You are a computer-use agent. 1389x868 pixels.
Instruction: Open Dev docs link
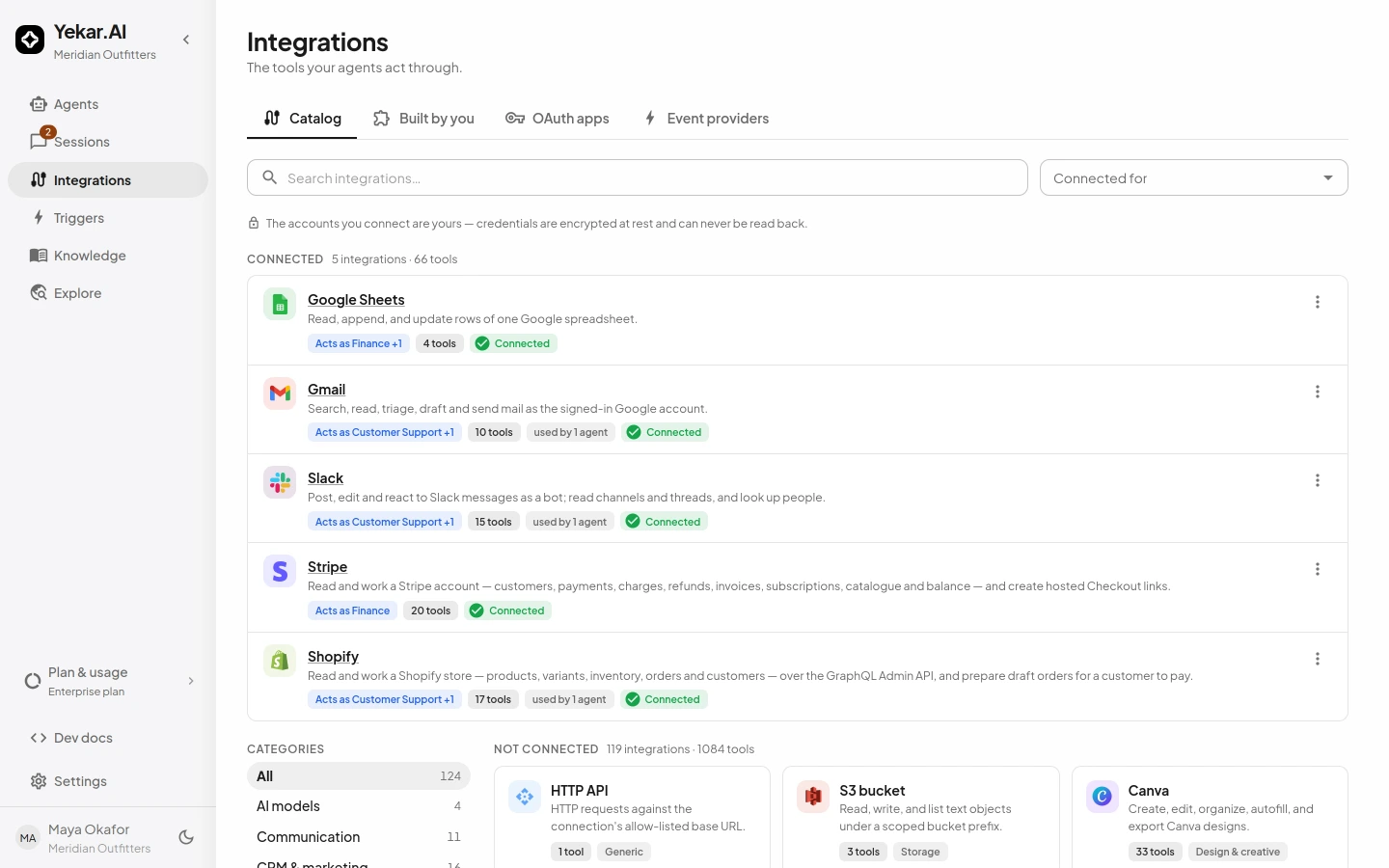tap(108, 738)
